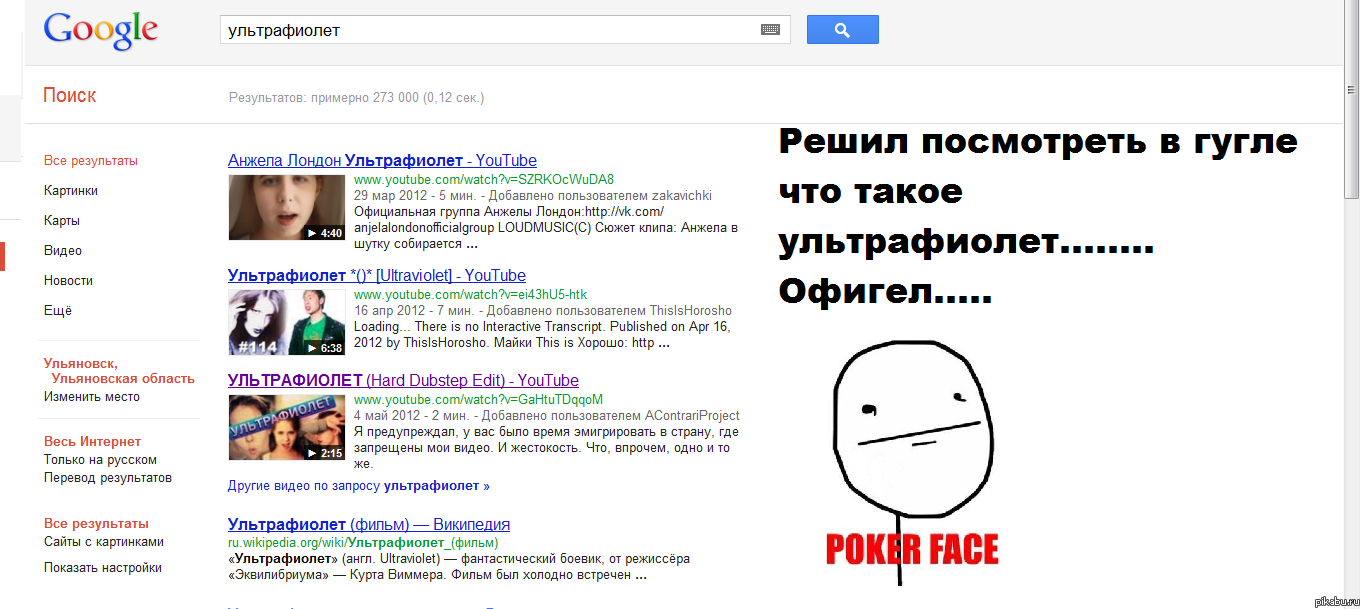Viewport: 1361px width, 609px height.
Task: Open Анжела Лондон Ультрафиолет YouTube result
Action: pyautogui.click(x=382, y=160)
